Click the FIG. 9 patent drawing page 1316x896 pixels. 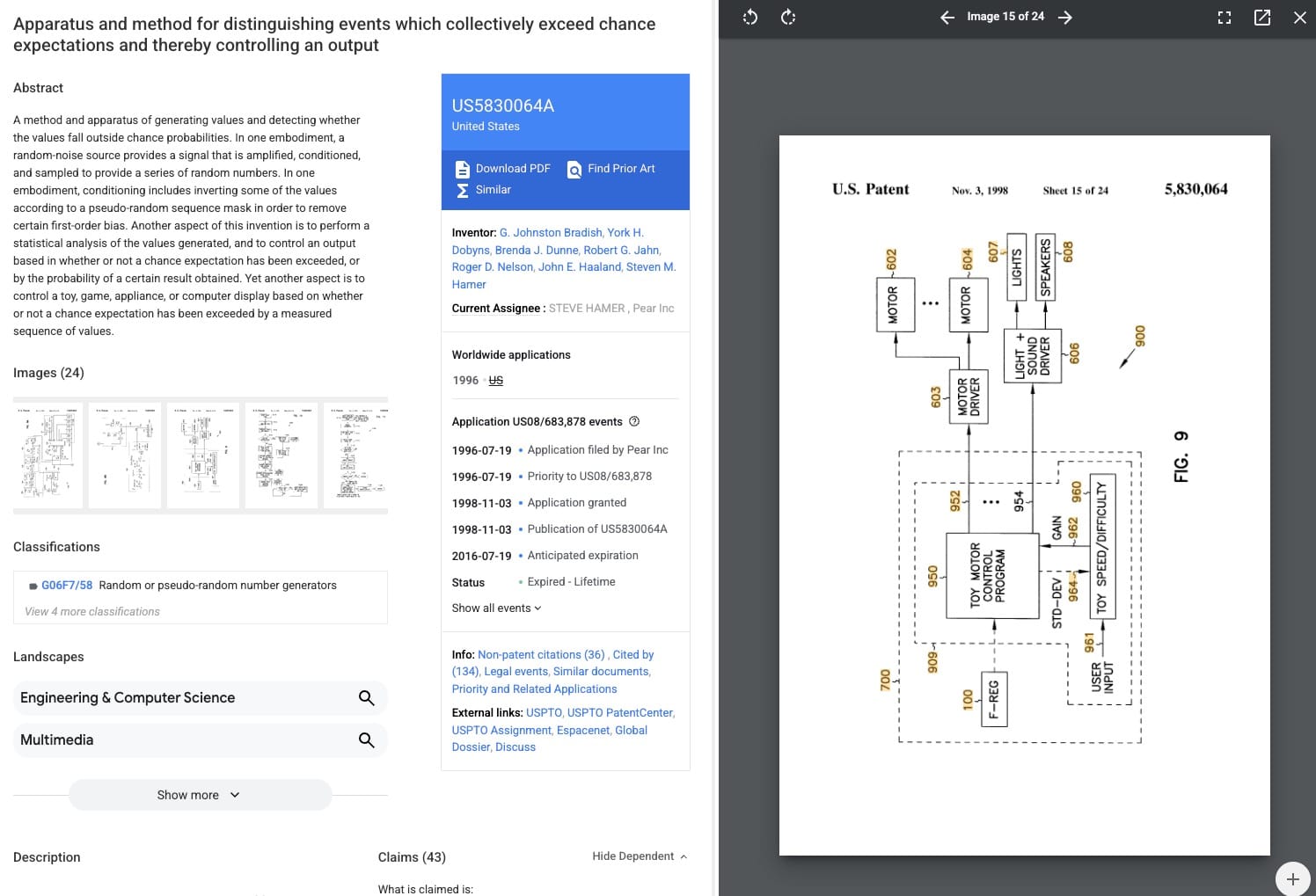[x=1024, y=495]
